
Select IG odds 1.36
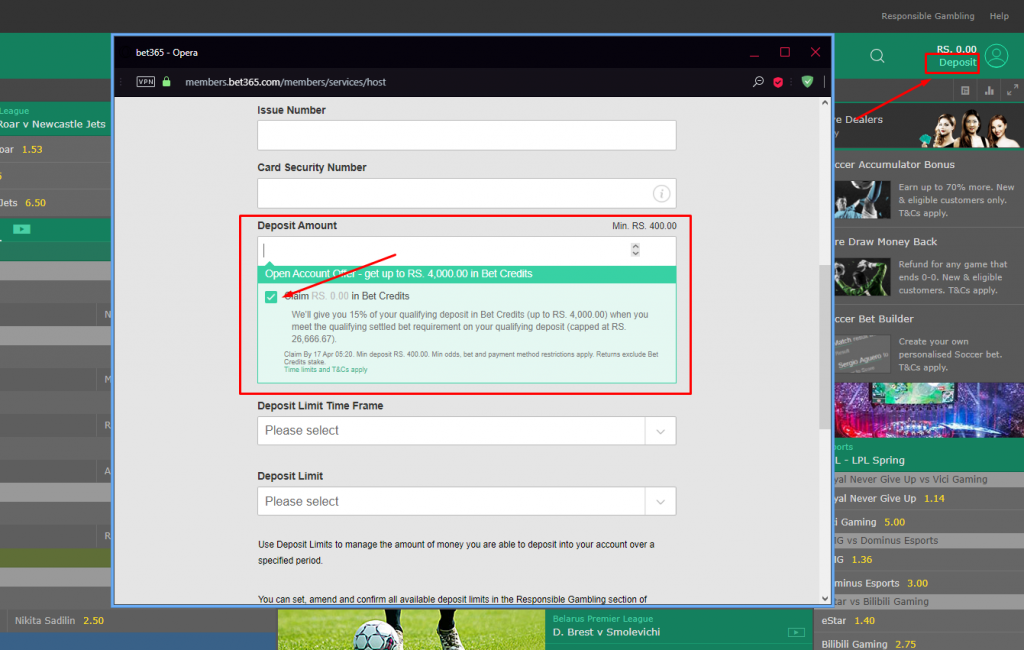pos(862,560)
